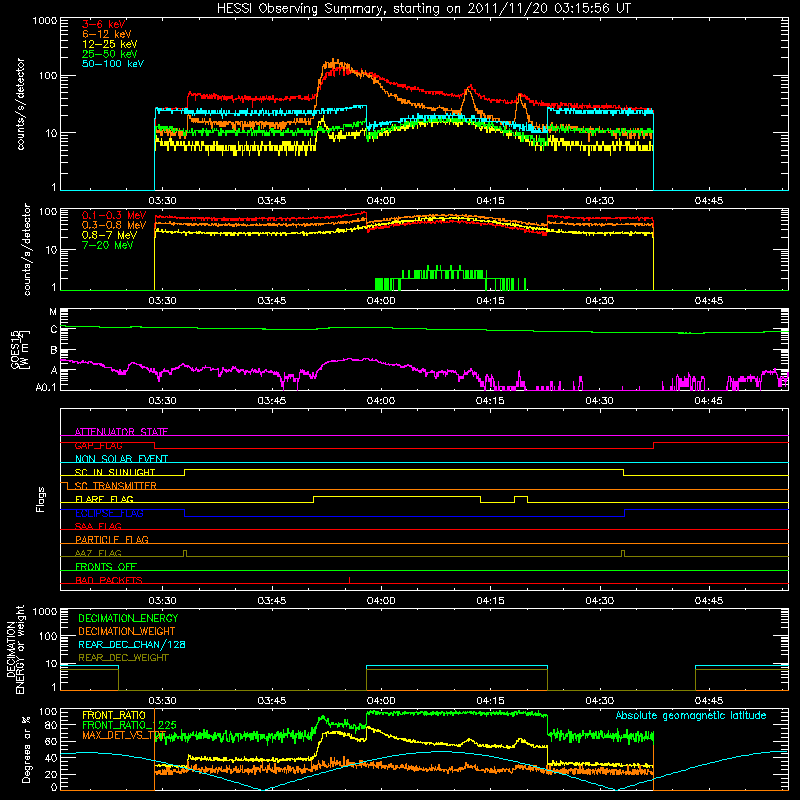This screenshot has width=800, height=800.
Task: Click 04:45 time label under top keV panel
Action: 709,201
